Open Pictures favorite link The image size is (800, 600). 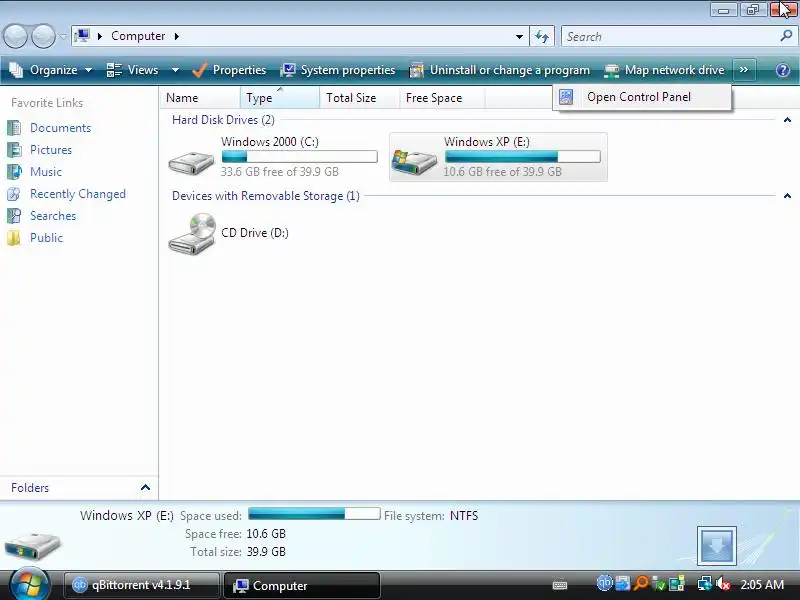click(x=51, y=149)
